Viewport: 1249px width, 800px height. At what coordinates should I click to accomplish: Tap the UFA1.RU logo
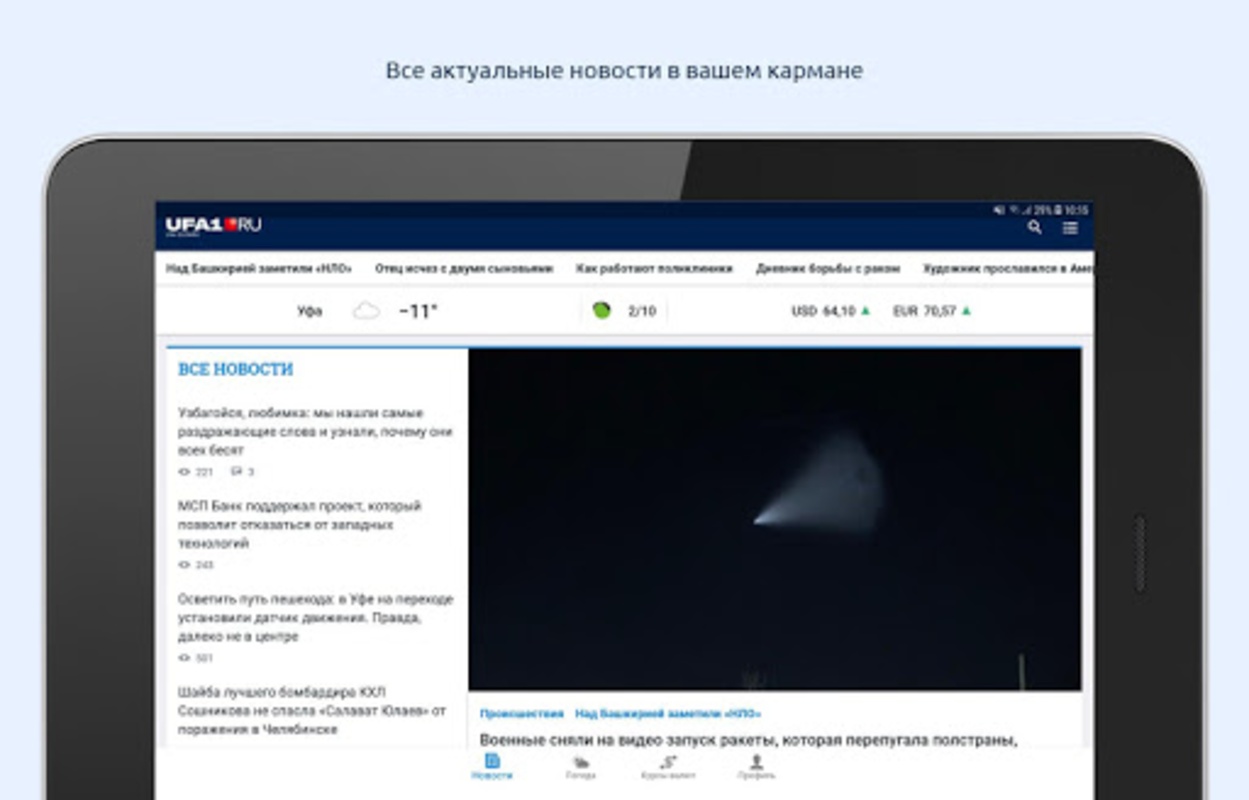point(214,226)
